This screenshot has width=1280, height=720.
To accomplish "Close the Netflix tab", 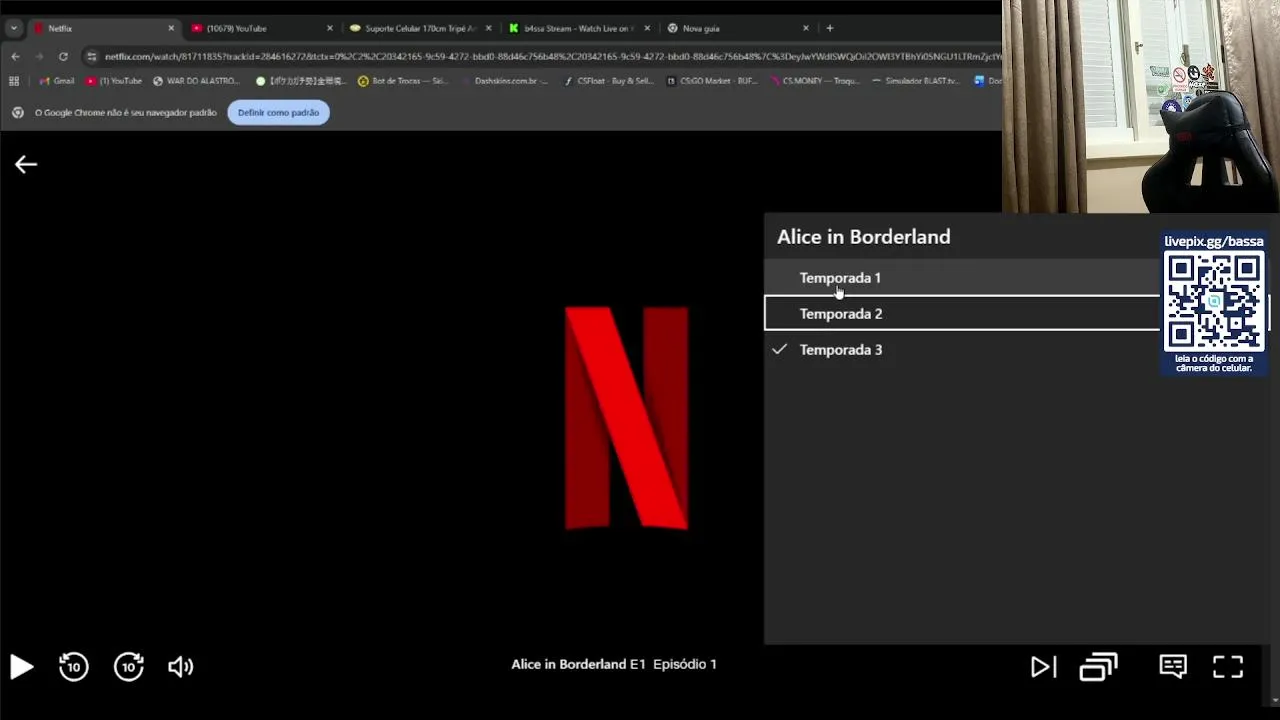I will pos(171,28).
